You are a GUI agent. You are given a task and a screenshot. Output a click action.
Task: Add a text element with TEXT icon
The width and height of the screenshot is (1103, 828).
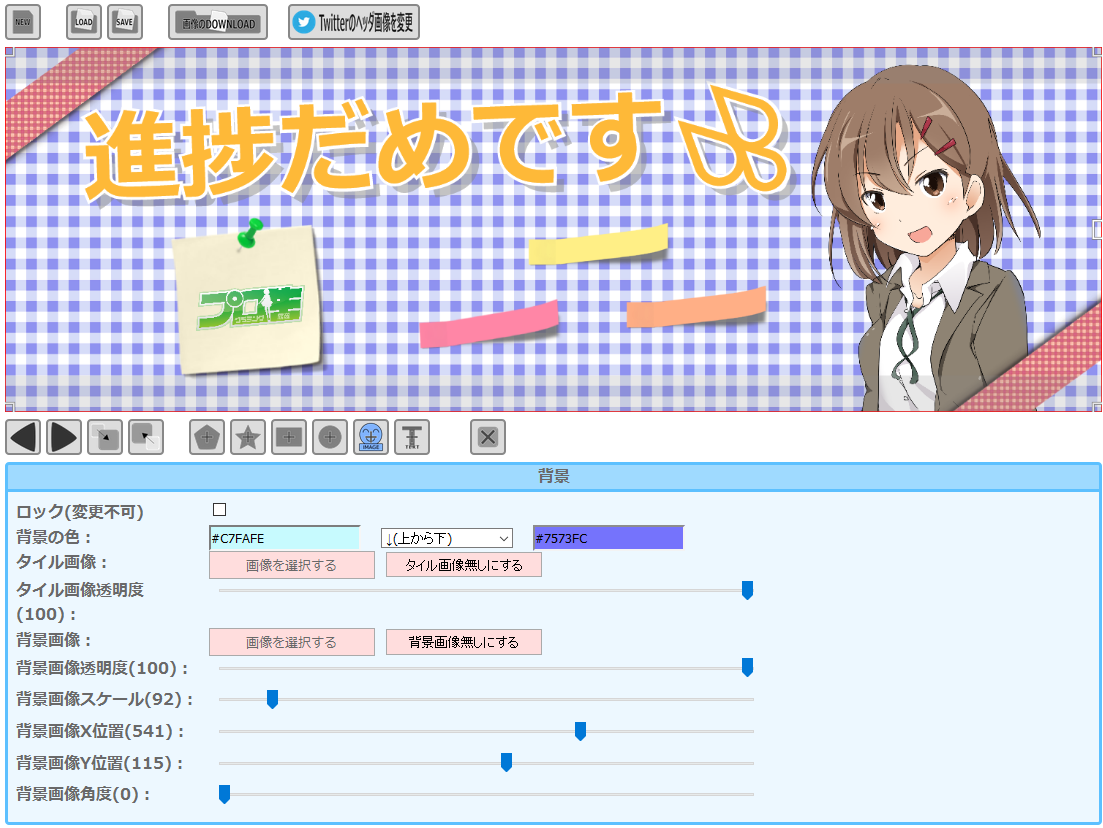412,437
